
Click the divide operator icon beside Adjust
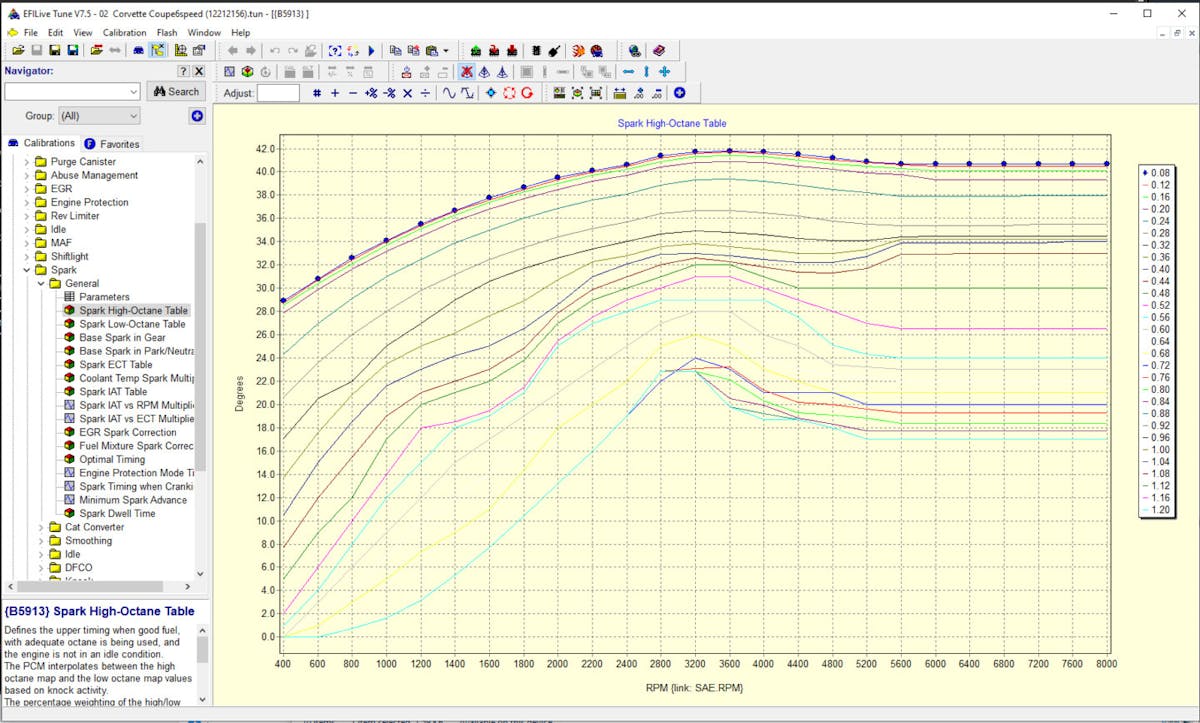[425, 93]
